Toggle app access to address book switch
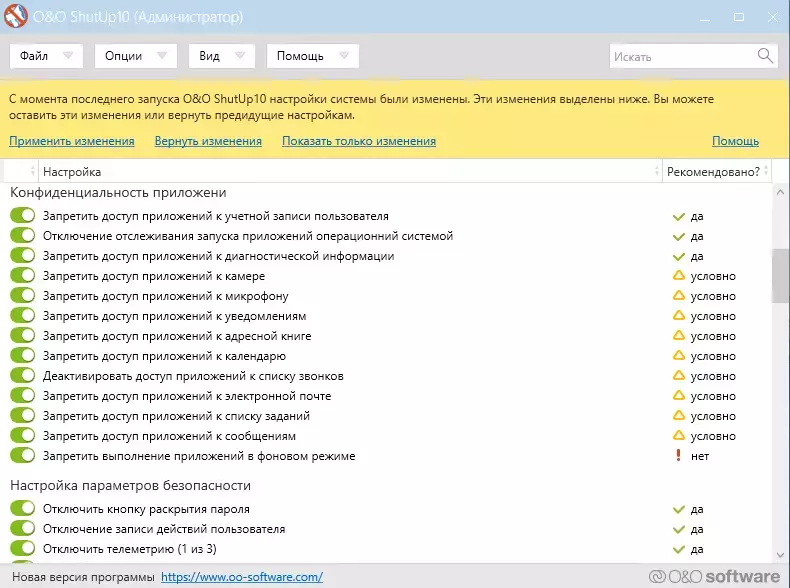The image size is (790, 588). [22, 335]
